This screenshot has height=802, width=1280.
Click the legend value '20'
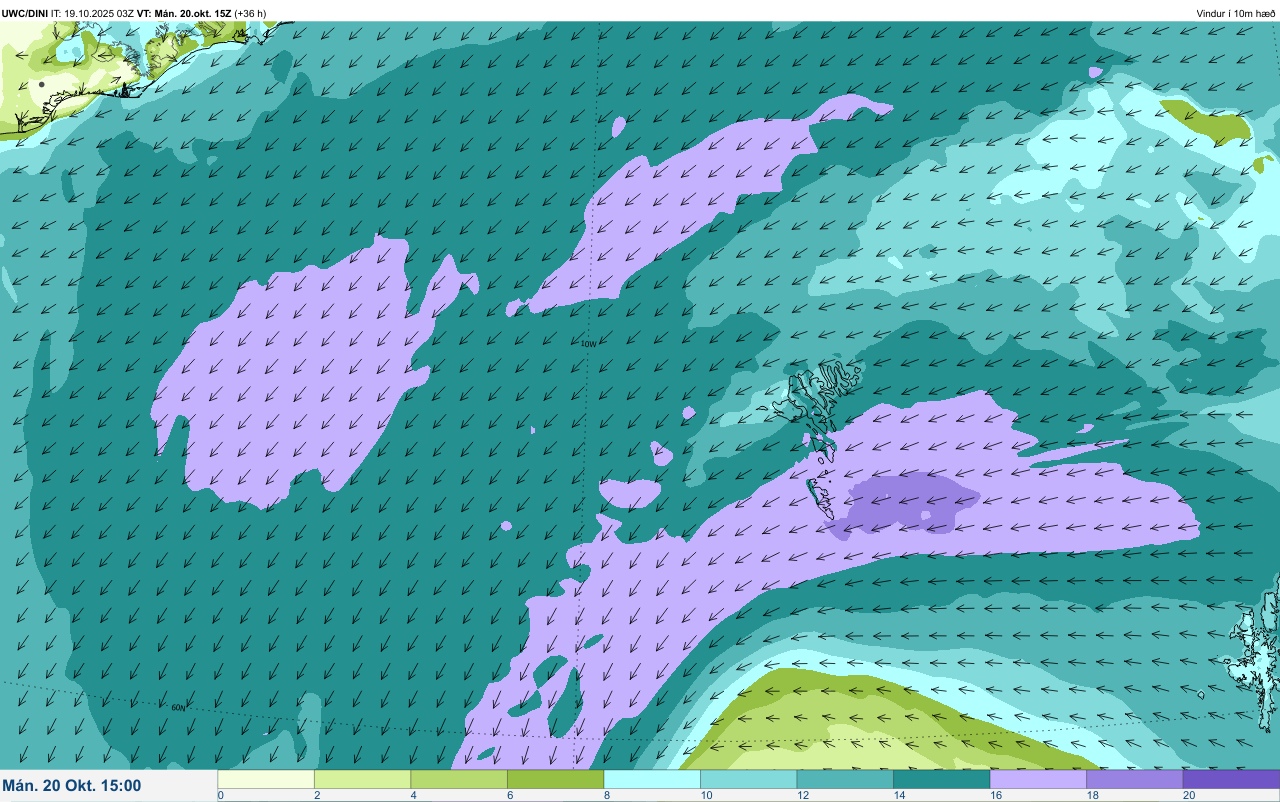tap(1188, 795)
